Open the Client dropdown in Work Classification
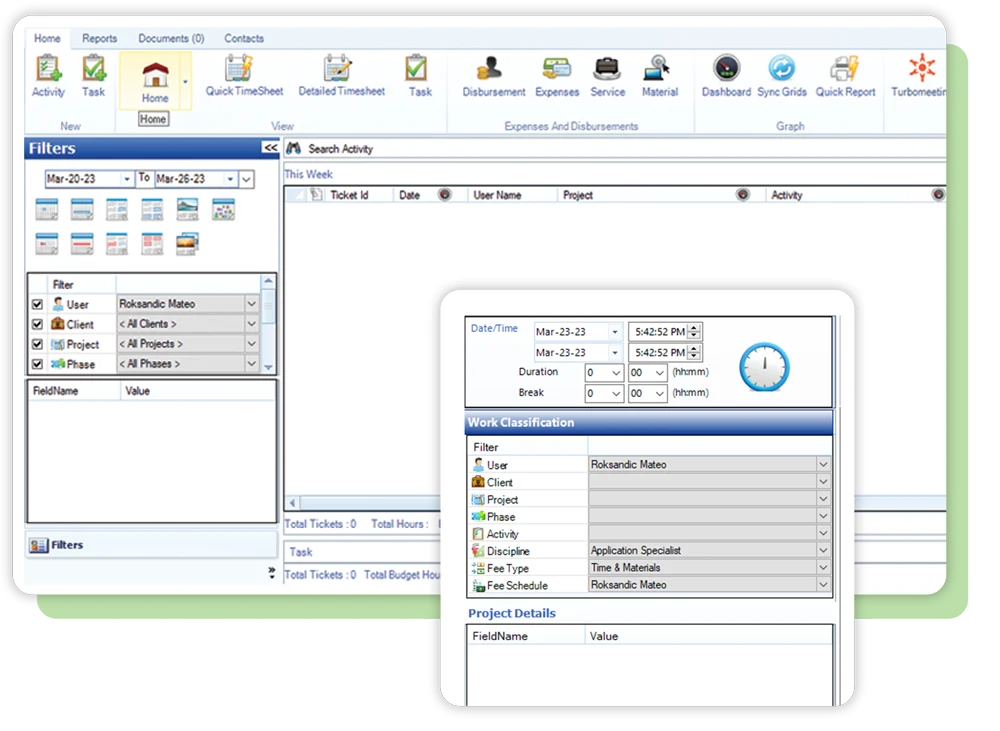 [823, 482]
